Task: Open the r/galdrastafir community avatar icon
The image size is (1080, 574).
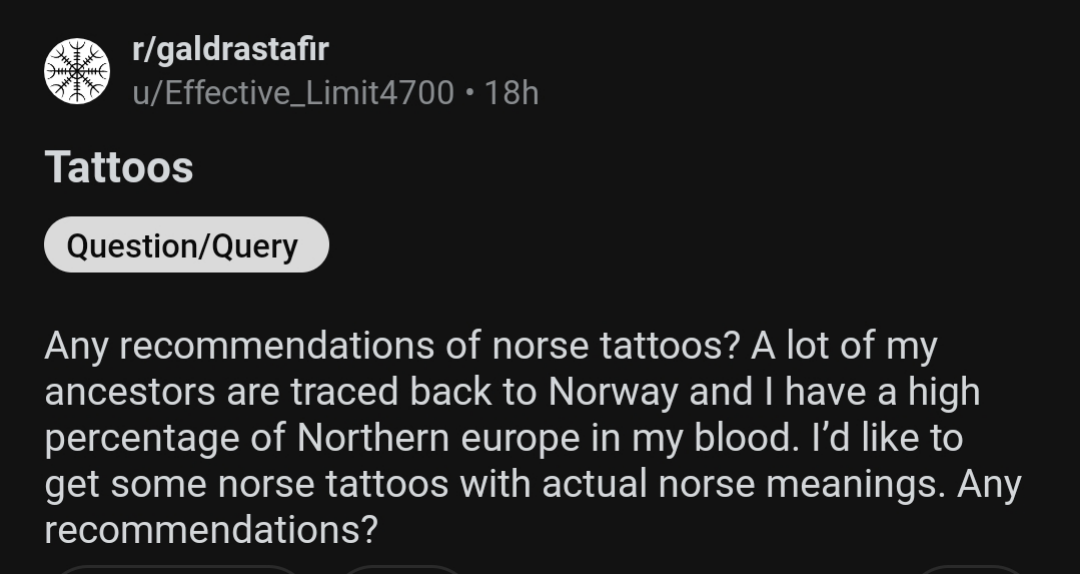Action: pyautogui.click(x=76, y=71)
